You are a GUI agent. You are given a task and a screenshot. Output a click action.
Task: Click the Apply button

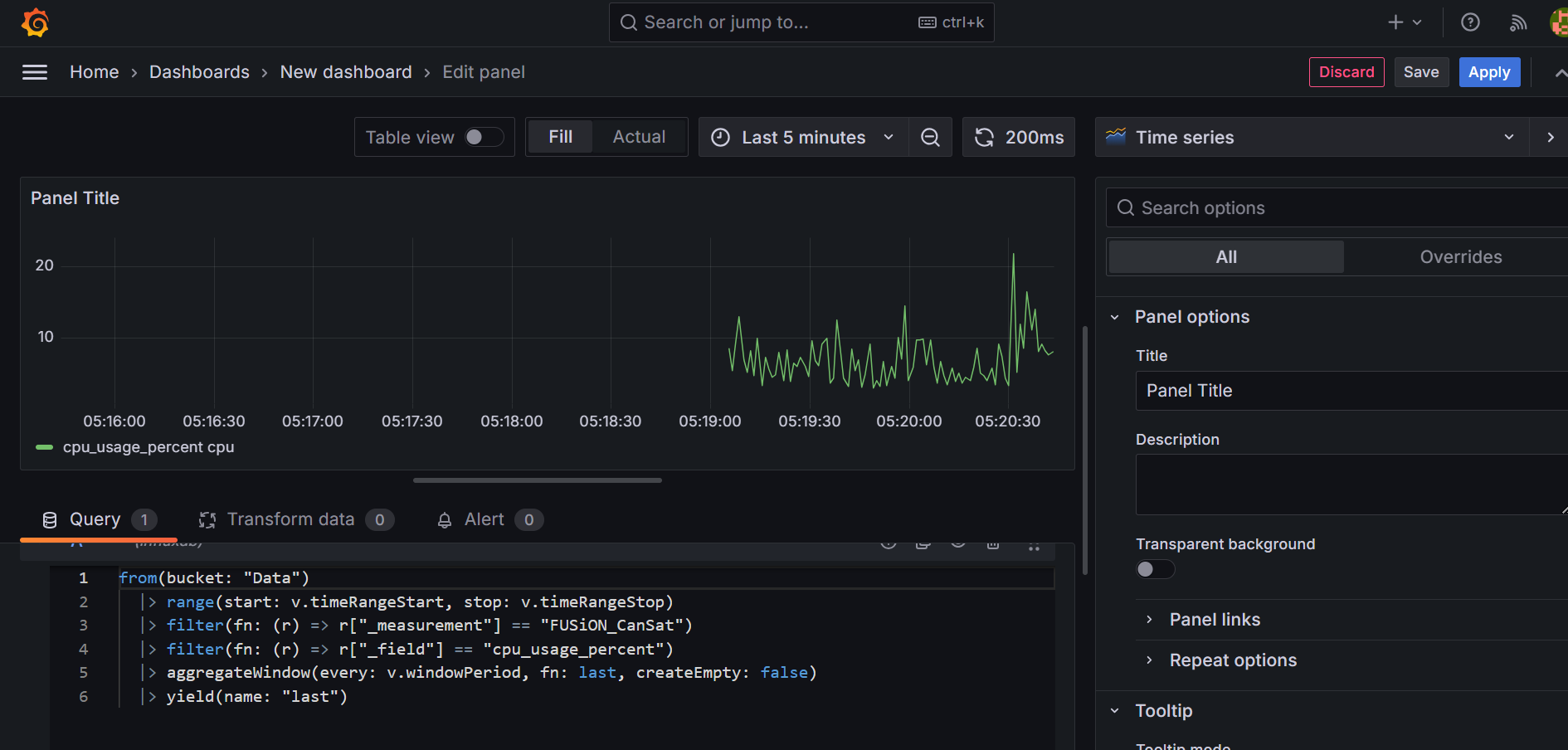coord(1489,72)
